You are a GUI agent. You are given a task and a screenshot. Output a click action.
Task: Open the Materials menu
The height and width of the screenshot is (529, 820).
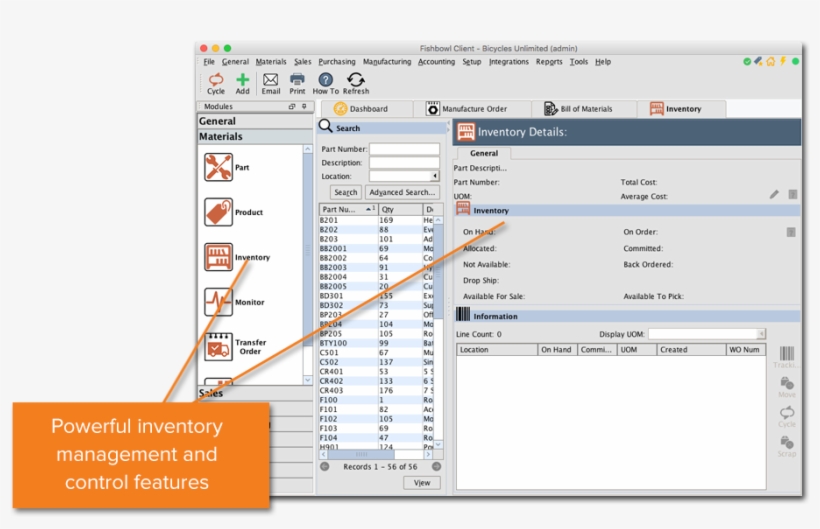click(271, 62)
